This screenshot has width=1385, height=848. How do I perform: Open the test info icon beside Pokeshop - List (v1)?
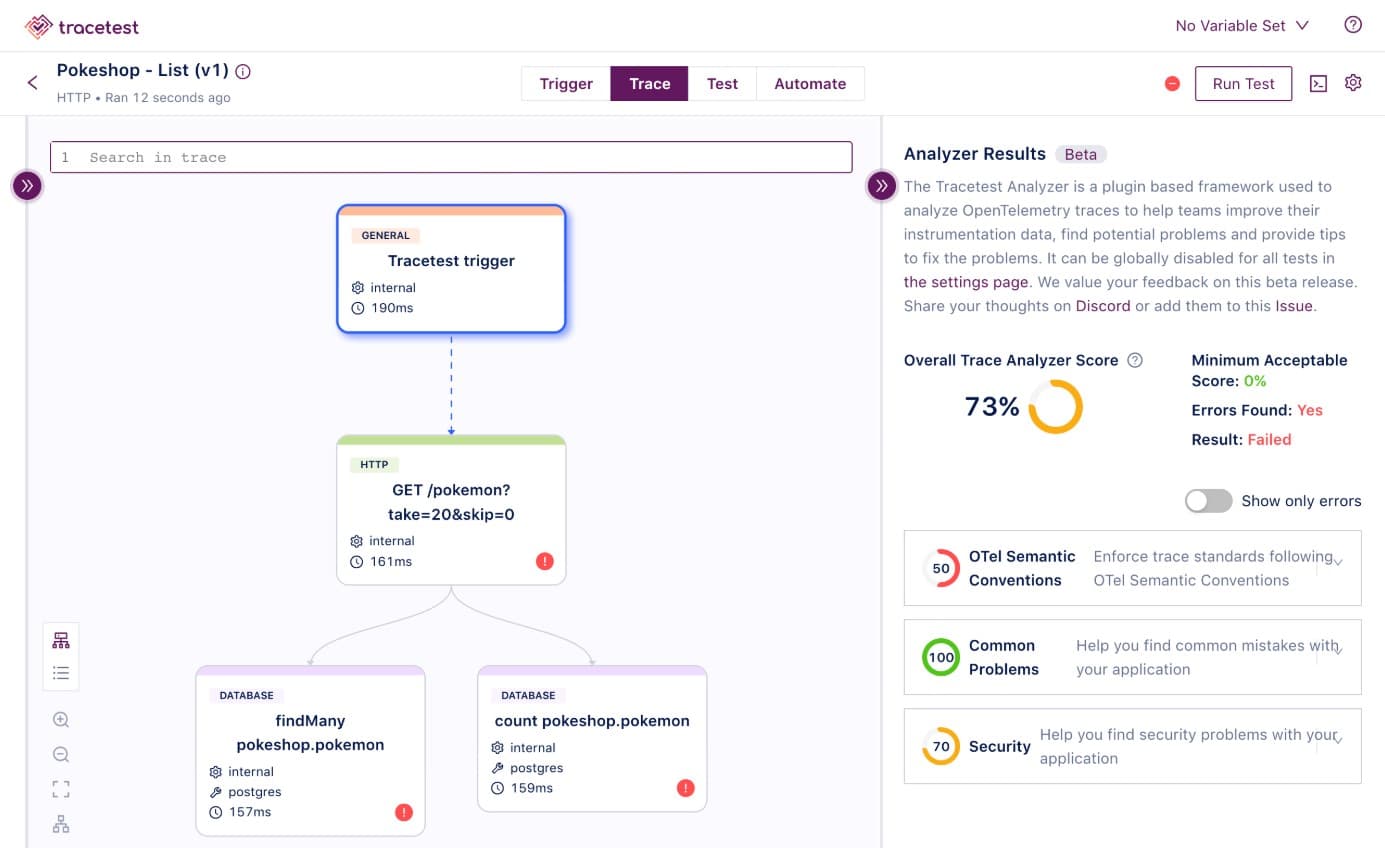[243, 72]
